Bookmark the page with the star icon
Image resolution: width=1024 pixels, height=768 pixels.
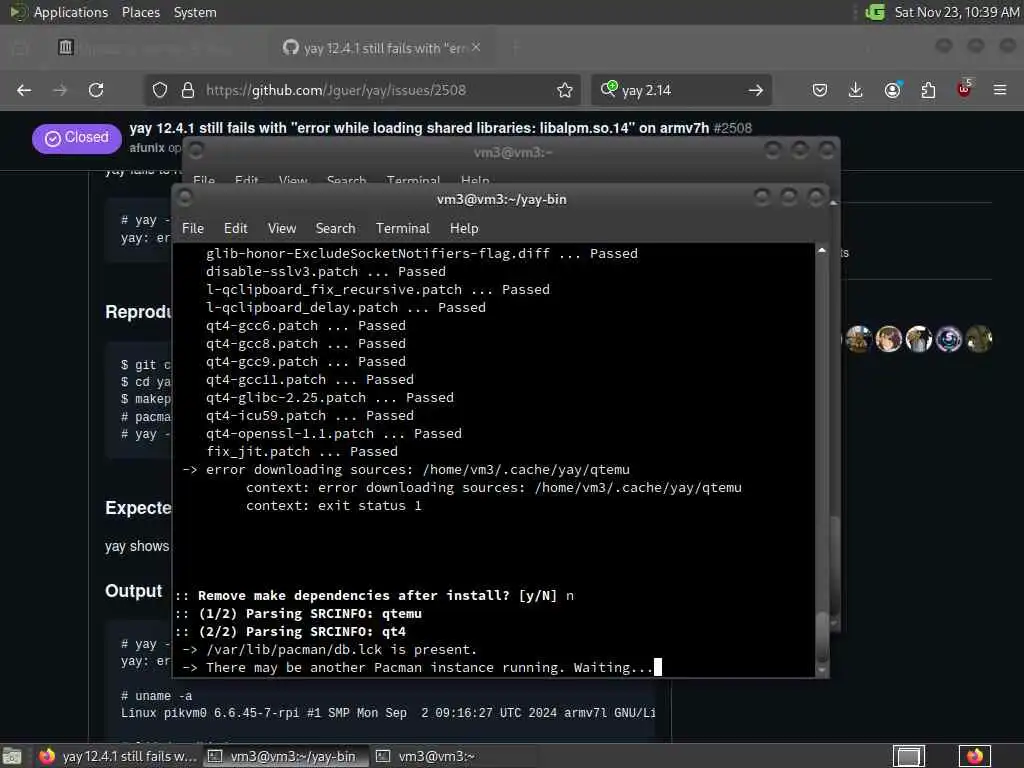point(565,90)
